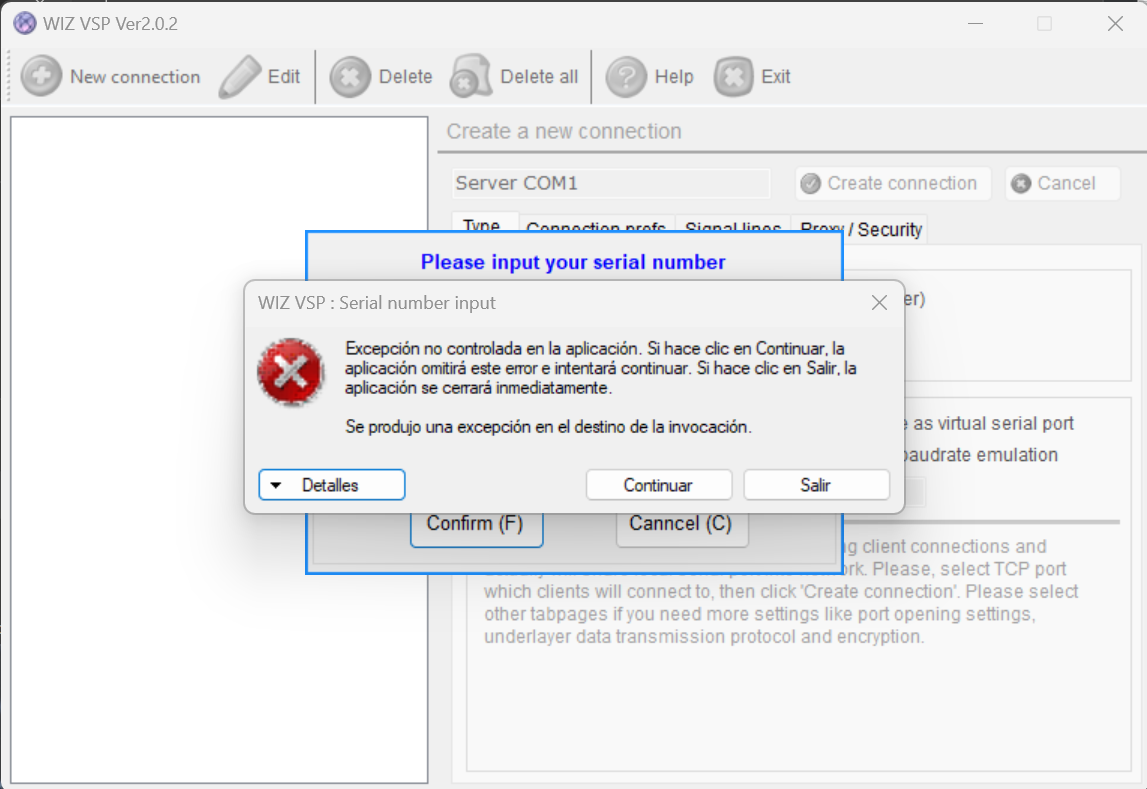Image resolution: width=1147 pixels, height=789 pixels.
Task: Close the Serial number input error dialog
Action: [x=879, y=303]
